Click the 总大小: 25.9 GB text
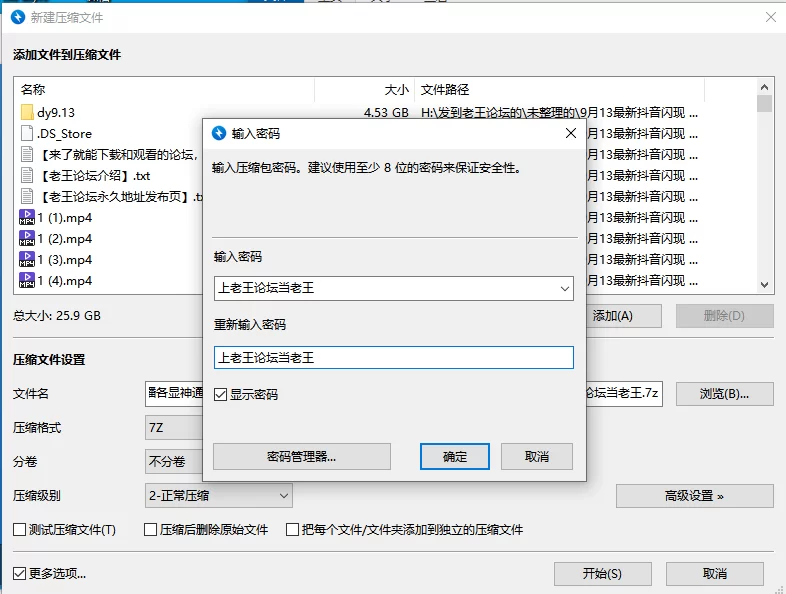This screenshot has height=594, width=786. [x=57, y=315]
